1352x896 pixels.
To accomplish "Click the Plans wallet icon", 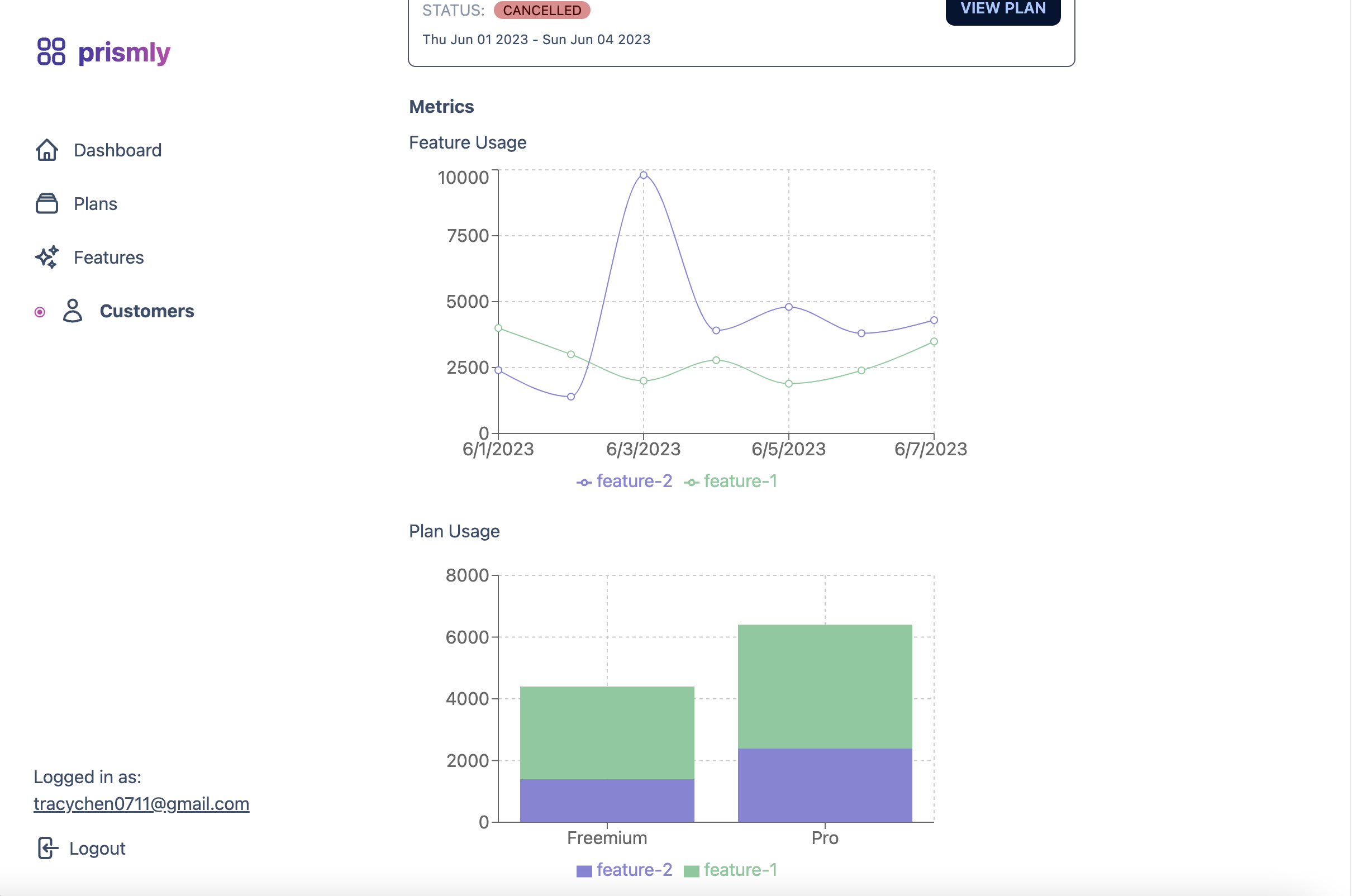I will tap(47, 204).
